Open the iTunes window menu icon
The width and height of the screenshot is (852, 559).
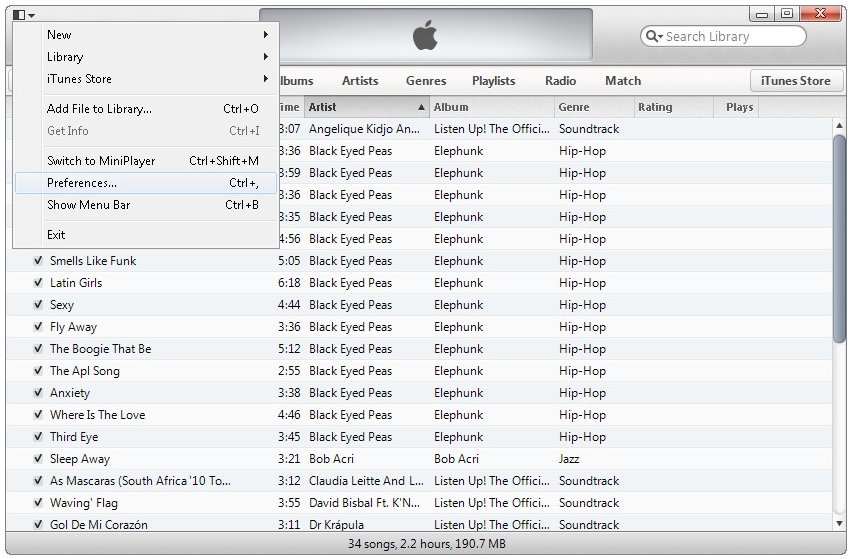pos(23,15)
